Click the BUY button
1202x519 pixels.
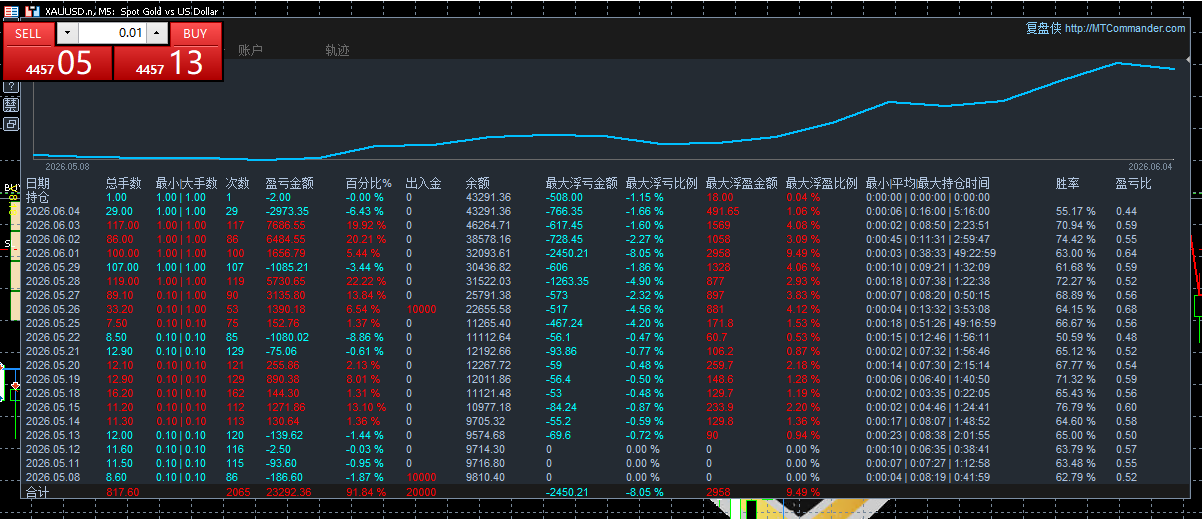click(196, 33)
